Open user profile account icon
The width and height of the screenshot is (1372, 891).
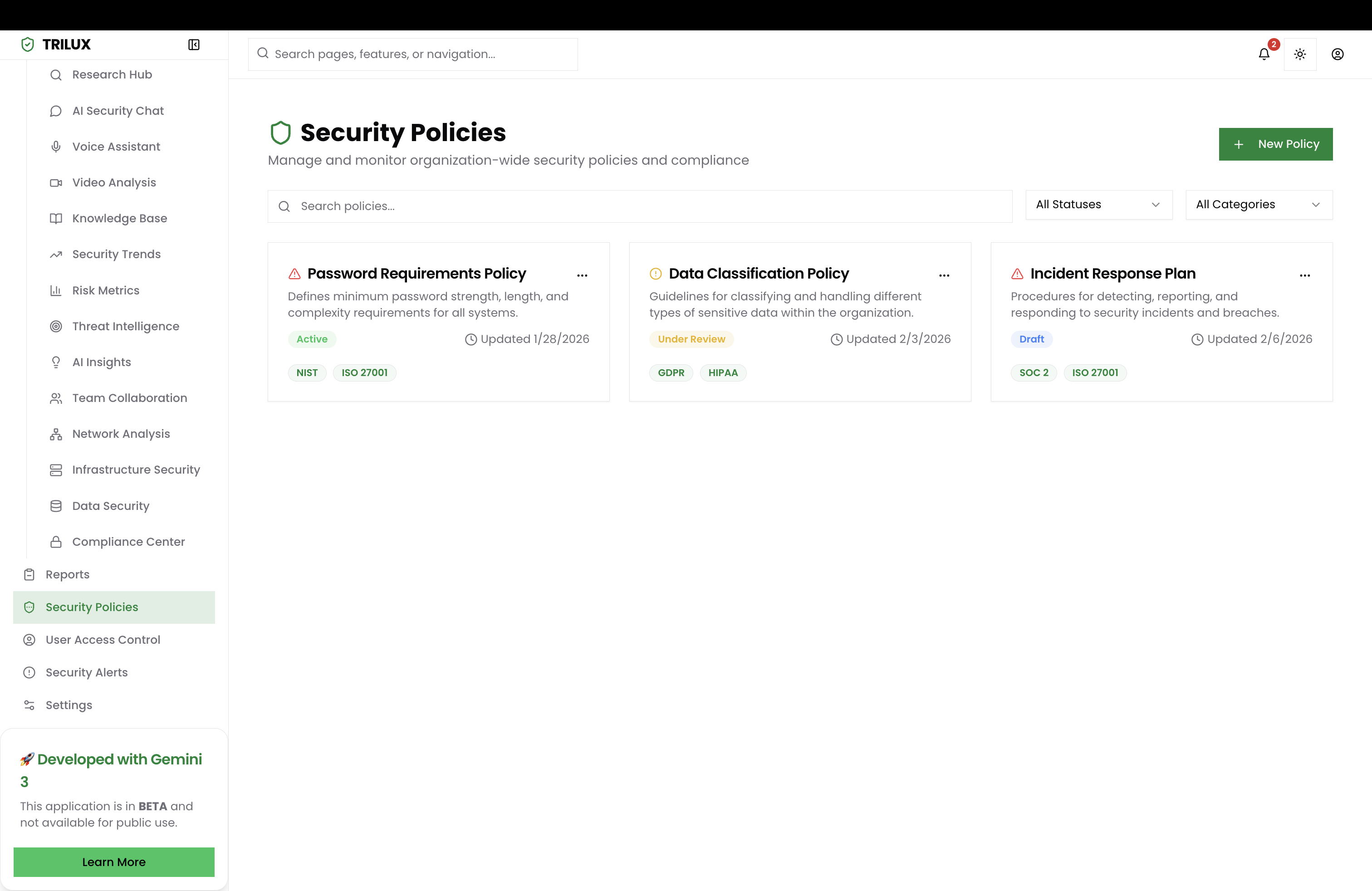click(1338, 54)
